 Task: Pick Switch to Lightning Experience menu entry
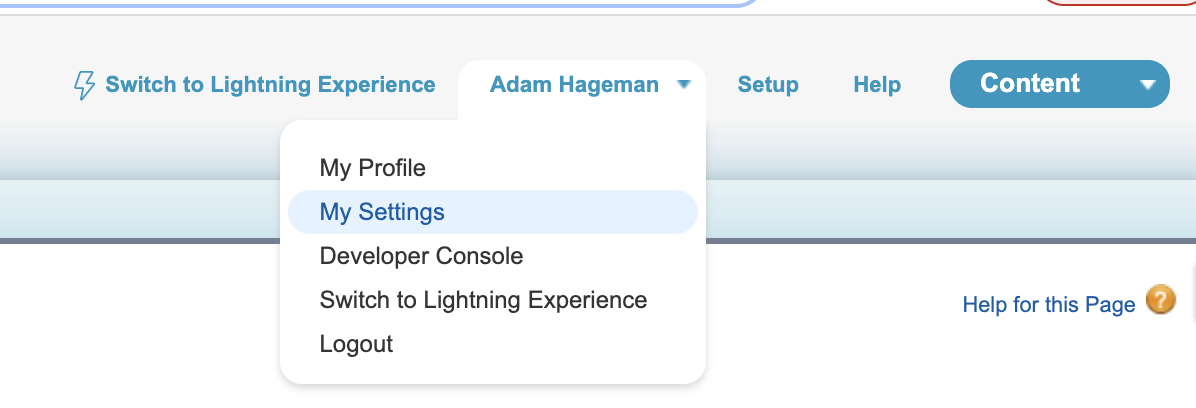pyautogui.click(x=483, y=300)
